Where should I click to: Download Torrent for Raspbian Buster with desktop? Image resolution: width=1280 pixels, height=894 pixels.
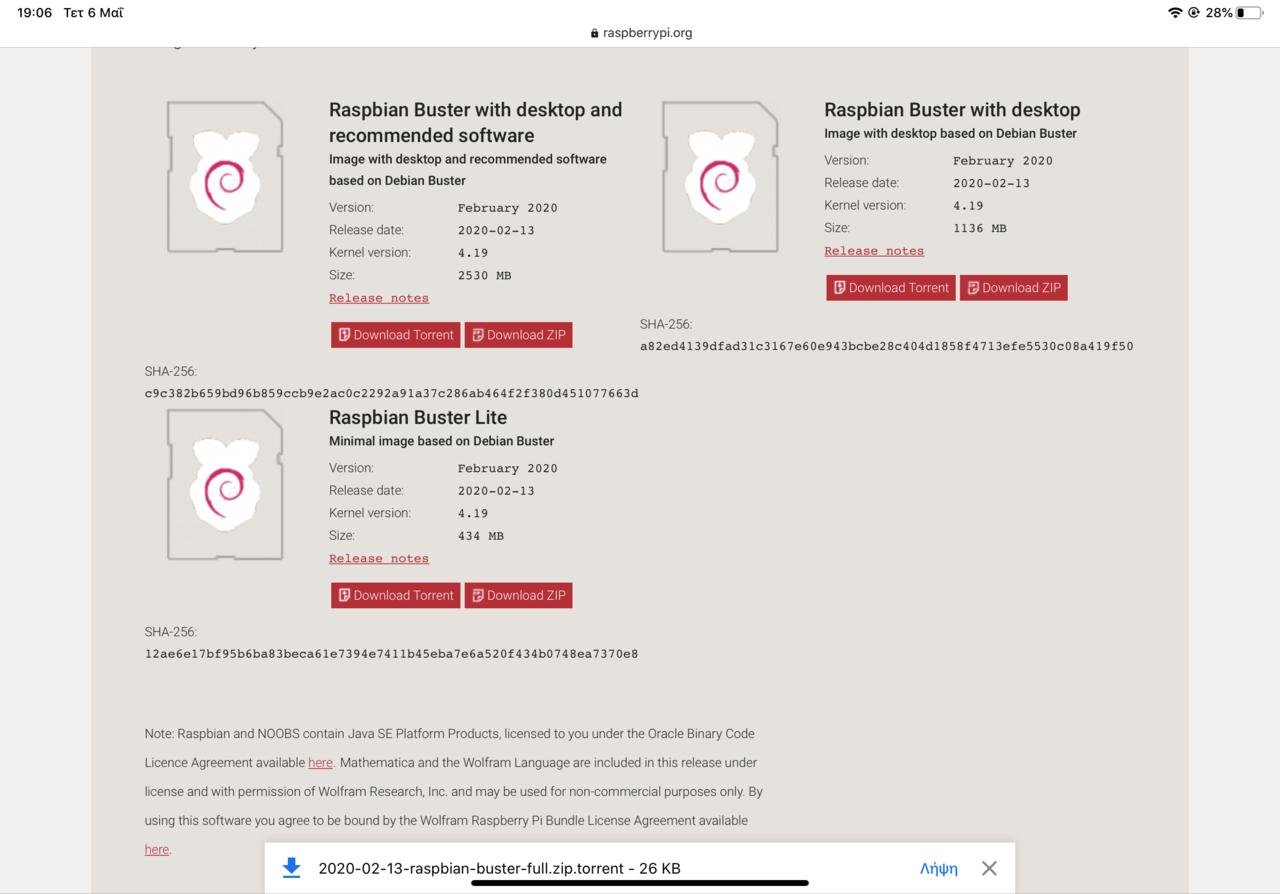[890, 288]
